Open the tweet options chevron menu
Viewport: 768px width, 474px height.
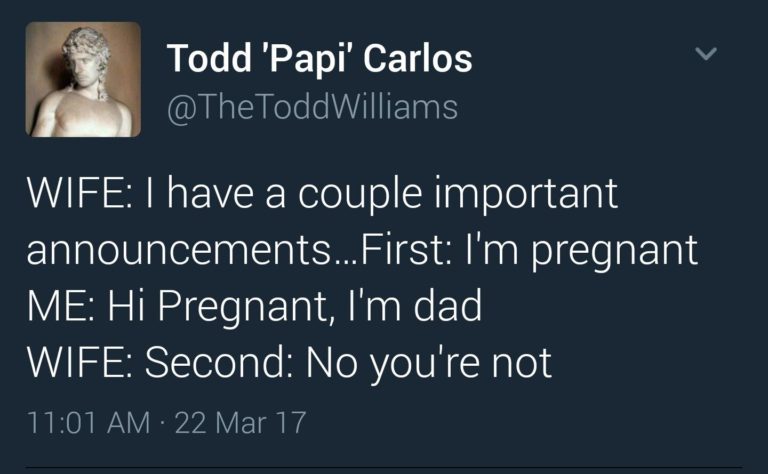[x=706, y=53]
